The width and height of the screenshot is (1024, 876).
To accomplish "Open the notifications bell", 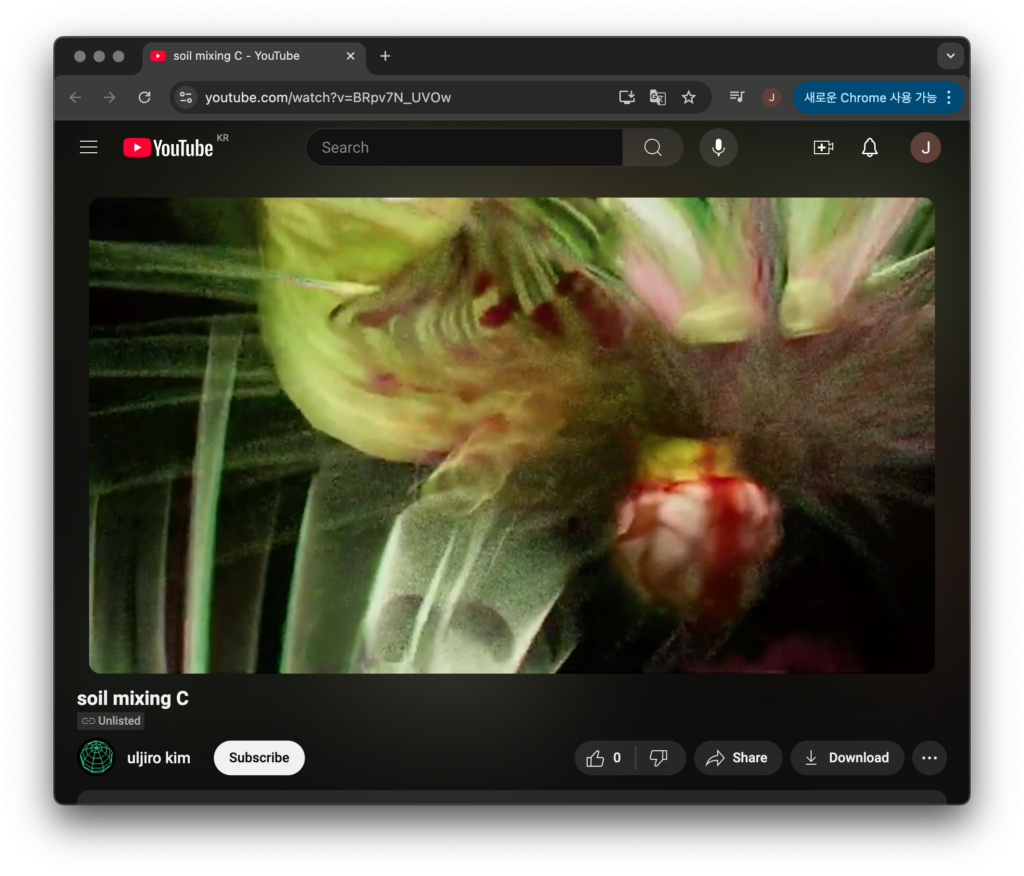I will coord(870,148).
